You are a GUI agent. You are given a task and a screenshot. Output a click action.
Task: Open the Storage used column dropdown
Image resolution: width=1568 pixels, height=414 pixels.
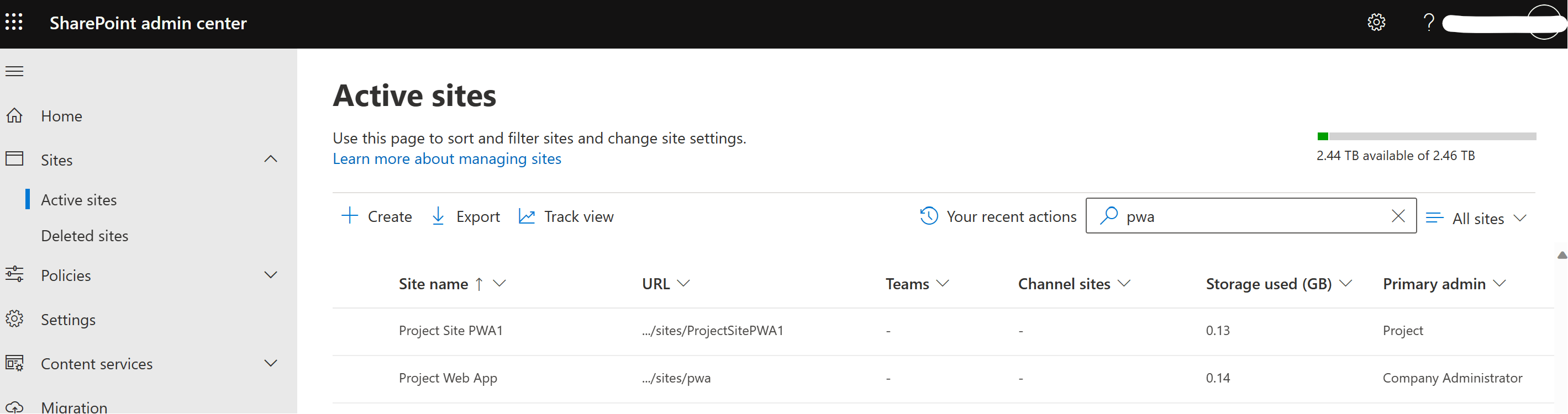point(1346,283)
